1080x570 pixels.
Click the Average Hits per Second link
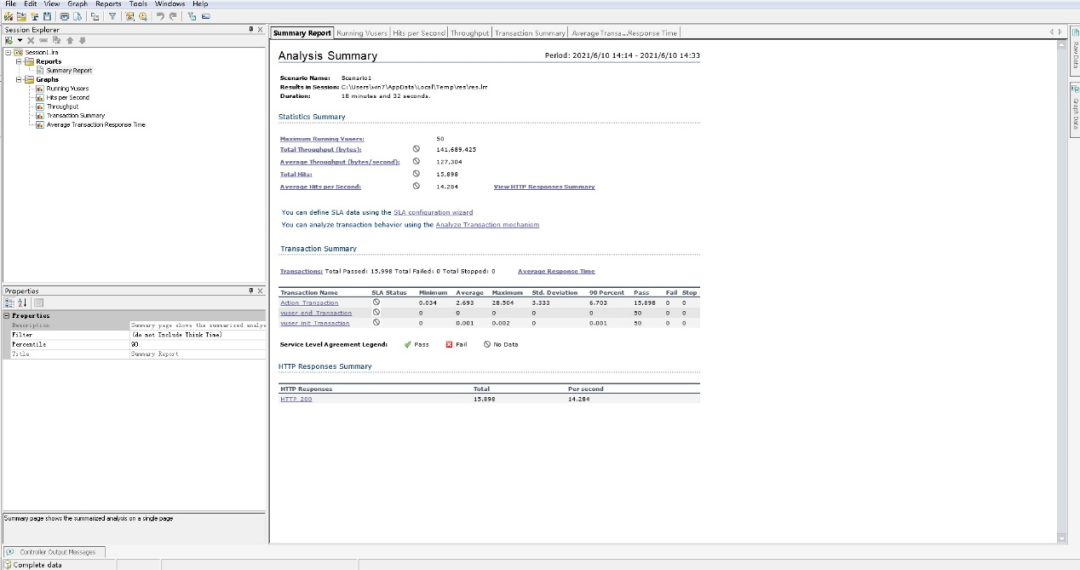(320, 187)
